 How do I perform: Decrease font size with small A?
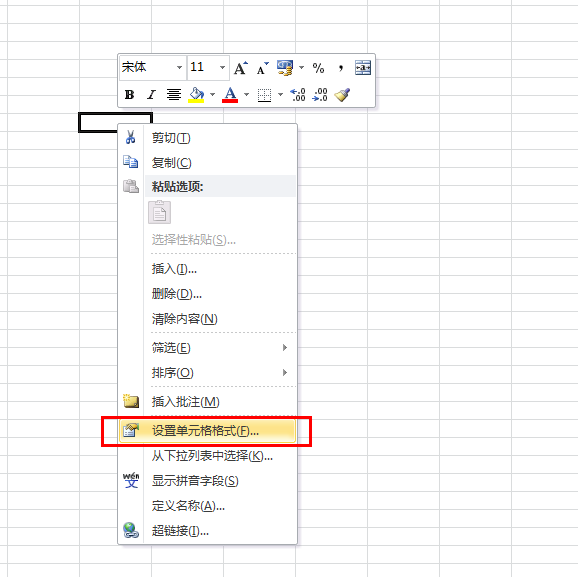(x=262, y=68)
